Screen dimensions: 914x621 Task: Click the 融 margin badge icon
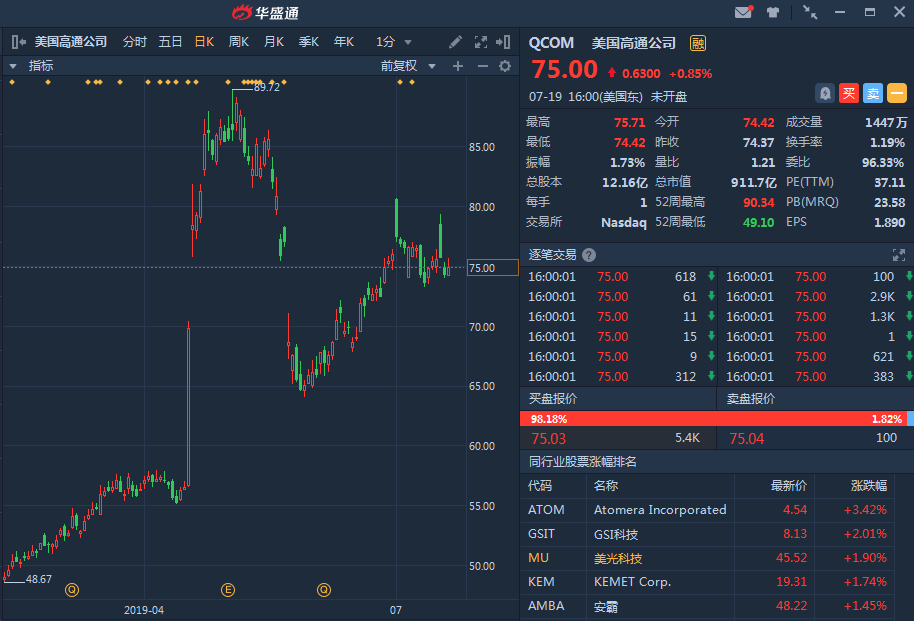(x=698, y=43)
